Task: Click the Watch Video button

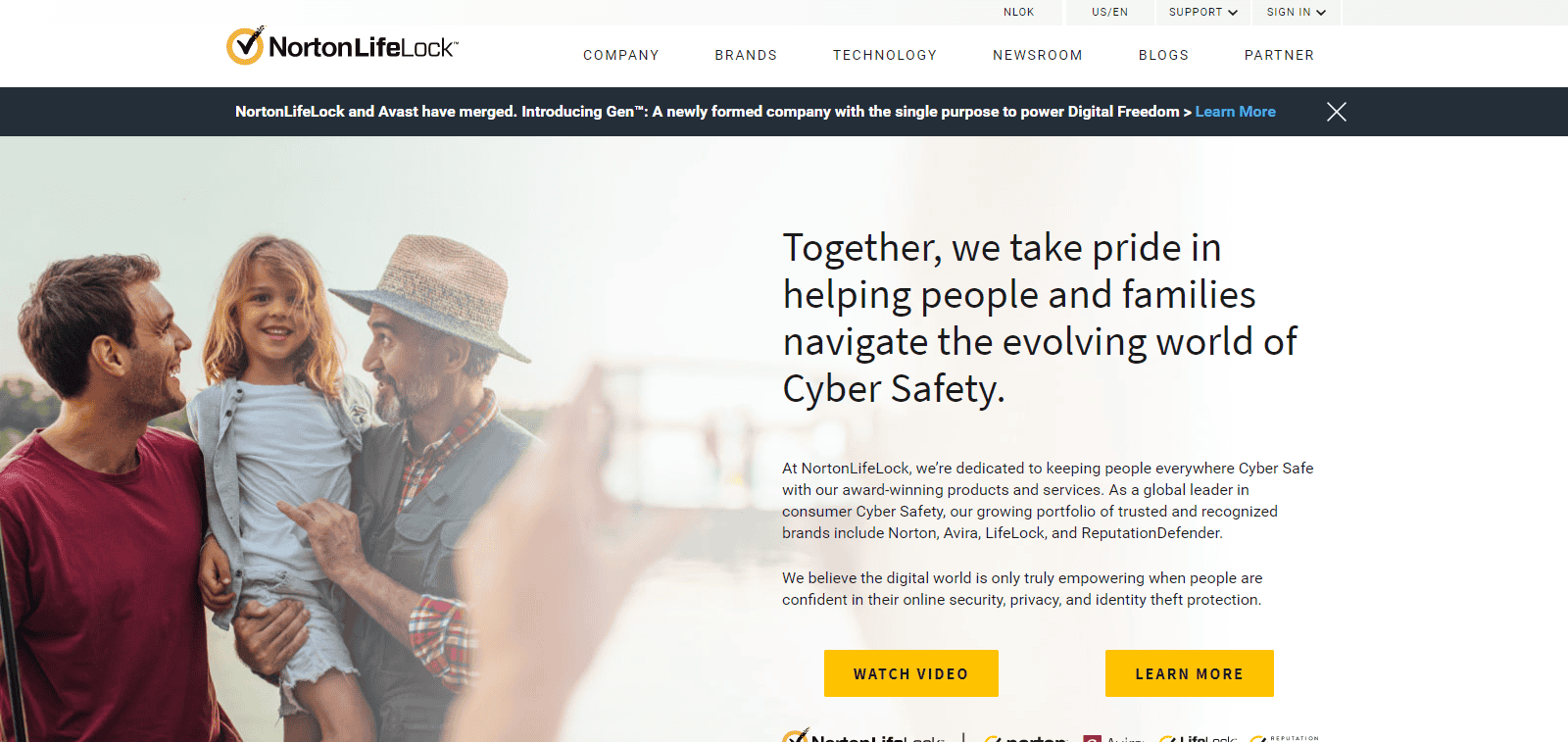Action: [x=911, y=673]
